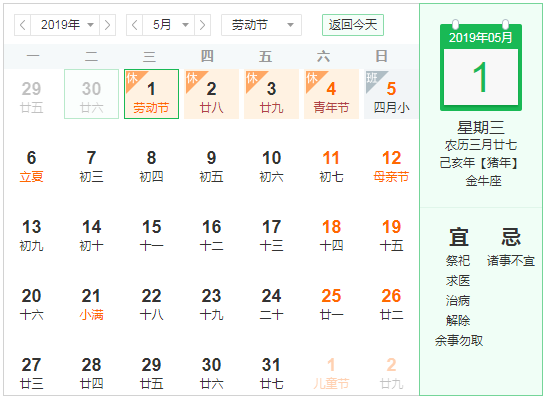Go to previous month arrow
The height and width of the screenshot is (397, 543).
click(x=135, y=25)
